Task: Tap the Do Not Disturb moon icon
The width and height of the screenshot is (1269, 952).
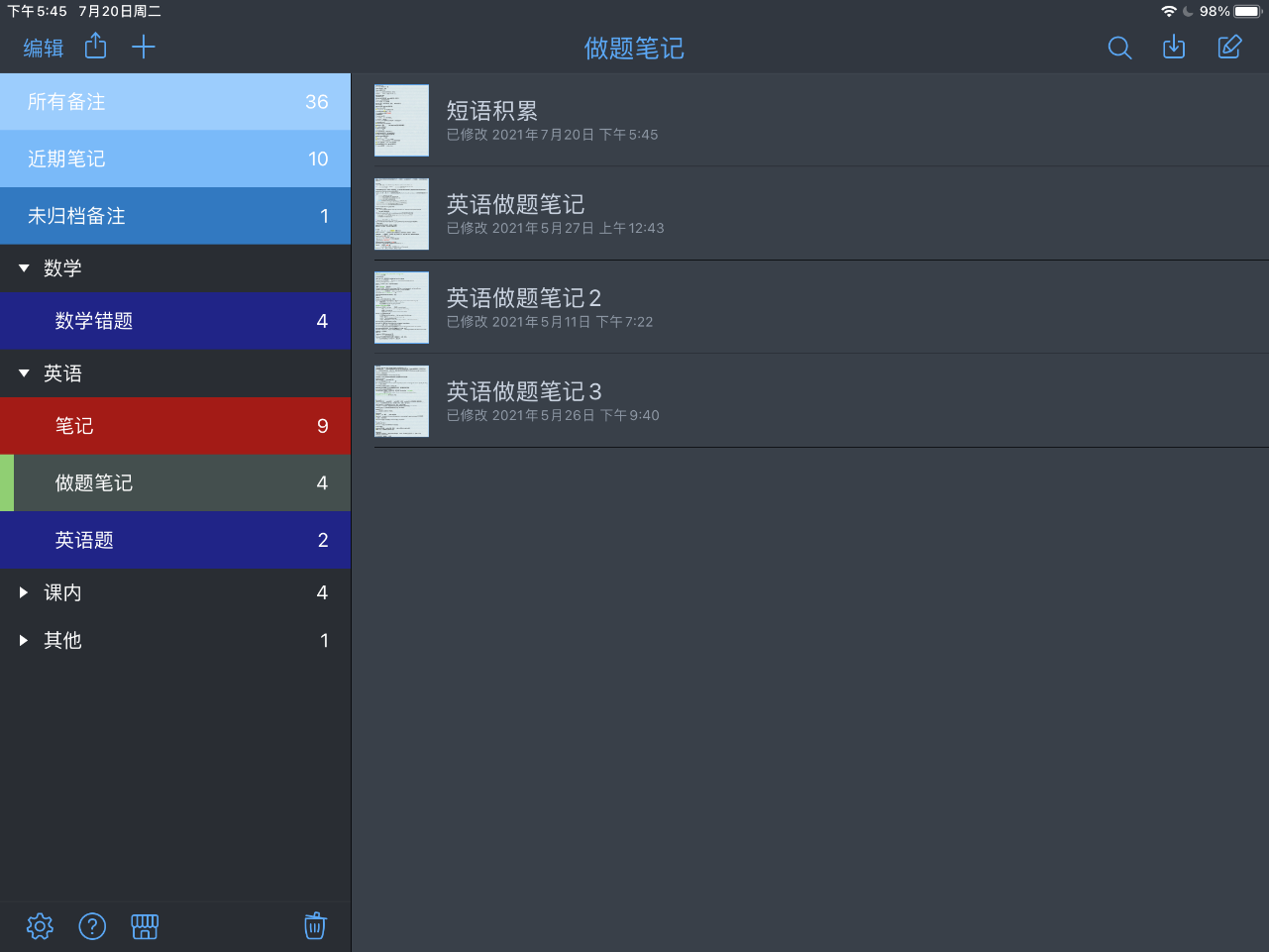Action: [x=1188, y=11]
